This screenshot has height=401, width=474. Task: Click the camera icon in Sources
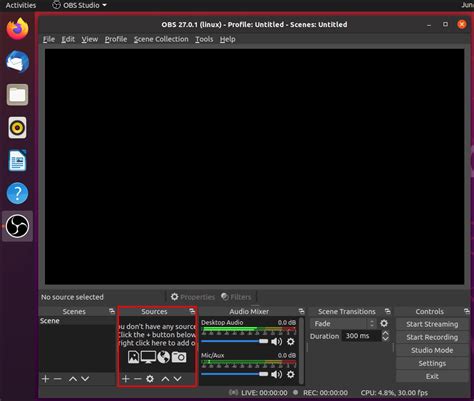(179, 357)
